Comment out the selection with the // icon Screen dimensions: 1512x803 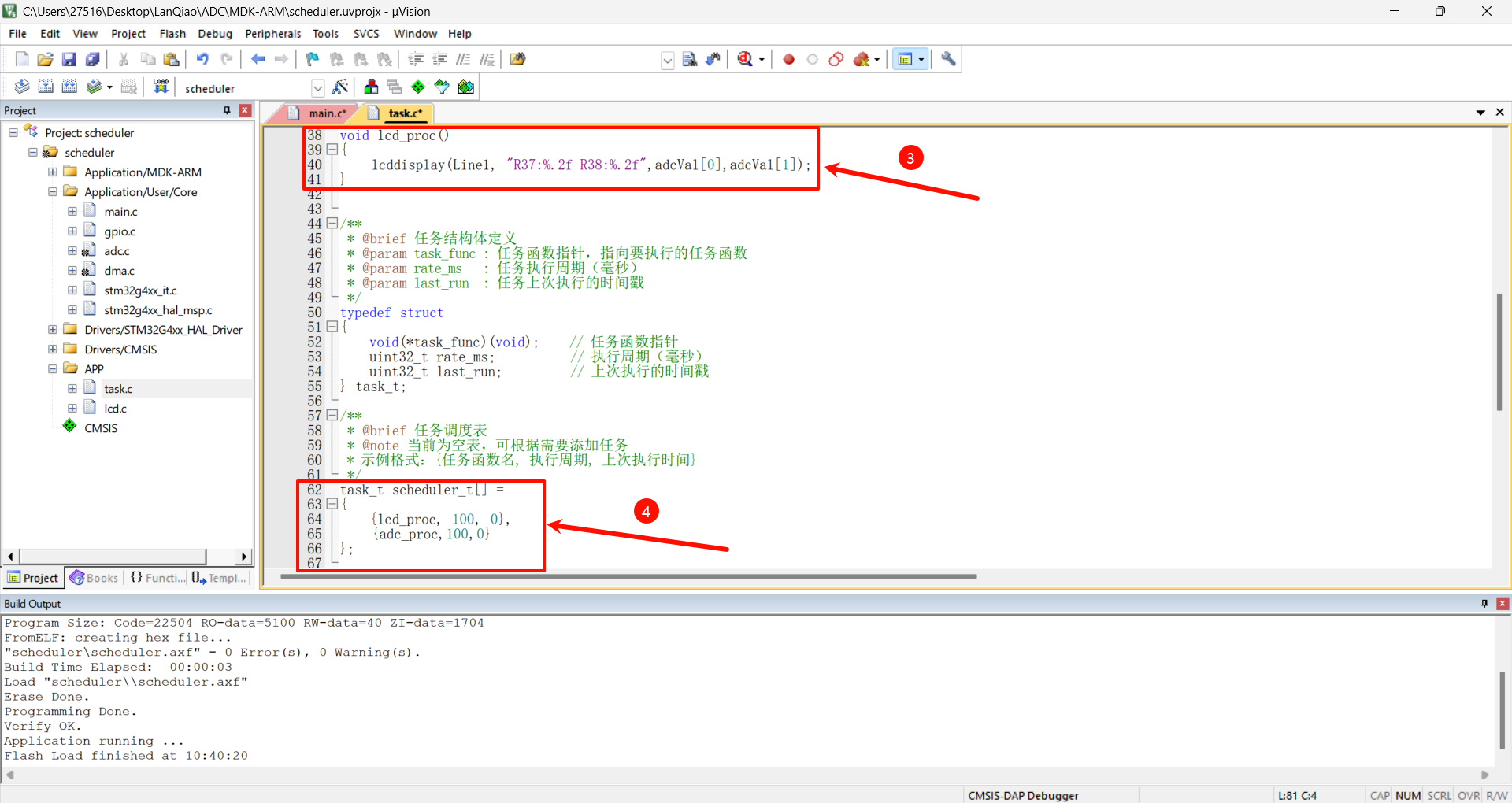pos(463,59)
